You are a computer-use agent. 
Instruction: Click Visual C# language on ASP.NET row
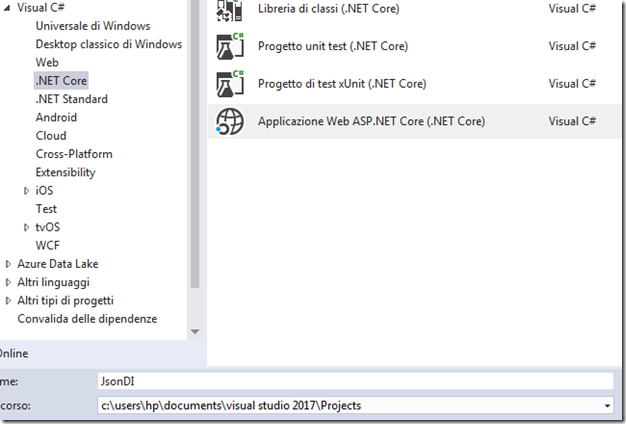tap(572, 121)
